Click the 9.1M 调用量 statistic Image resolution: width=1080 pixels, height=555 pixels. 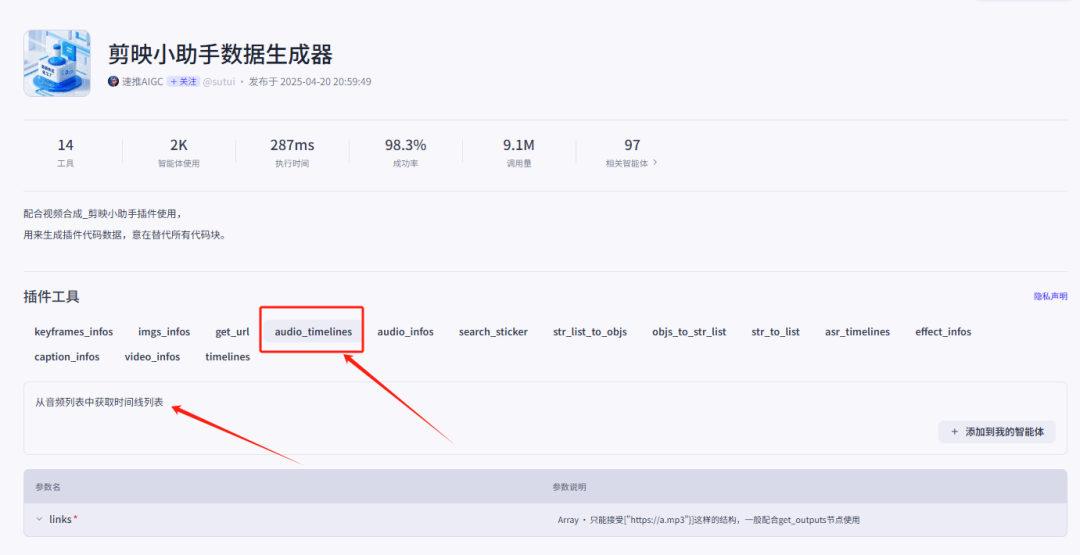tap(519, 153)
